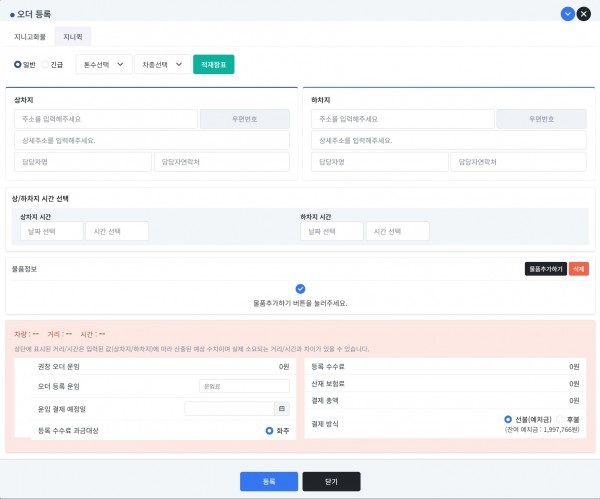This screenshot has height=499, width=600.
Task: Open 하차지 시간 선택 picker
Action: coord(398,231)
